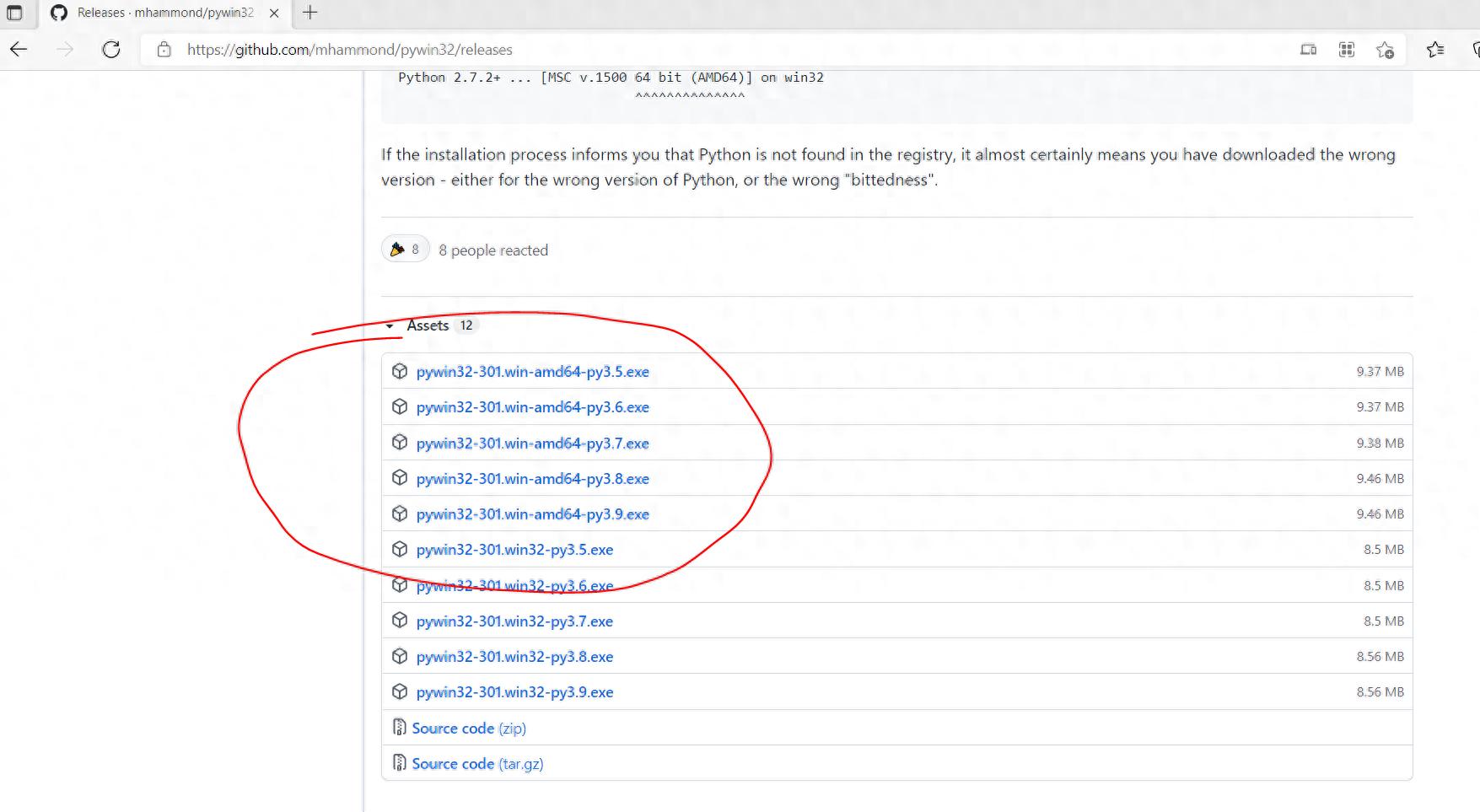Click the site info lock icon
Viewport: 1480px width, 812px height.
click(x=164, y=50)
